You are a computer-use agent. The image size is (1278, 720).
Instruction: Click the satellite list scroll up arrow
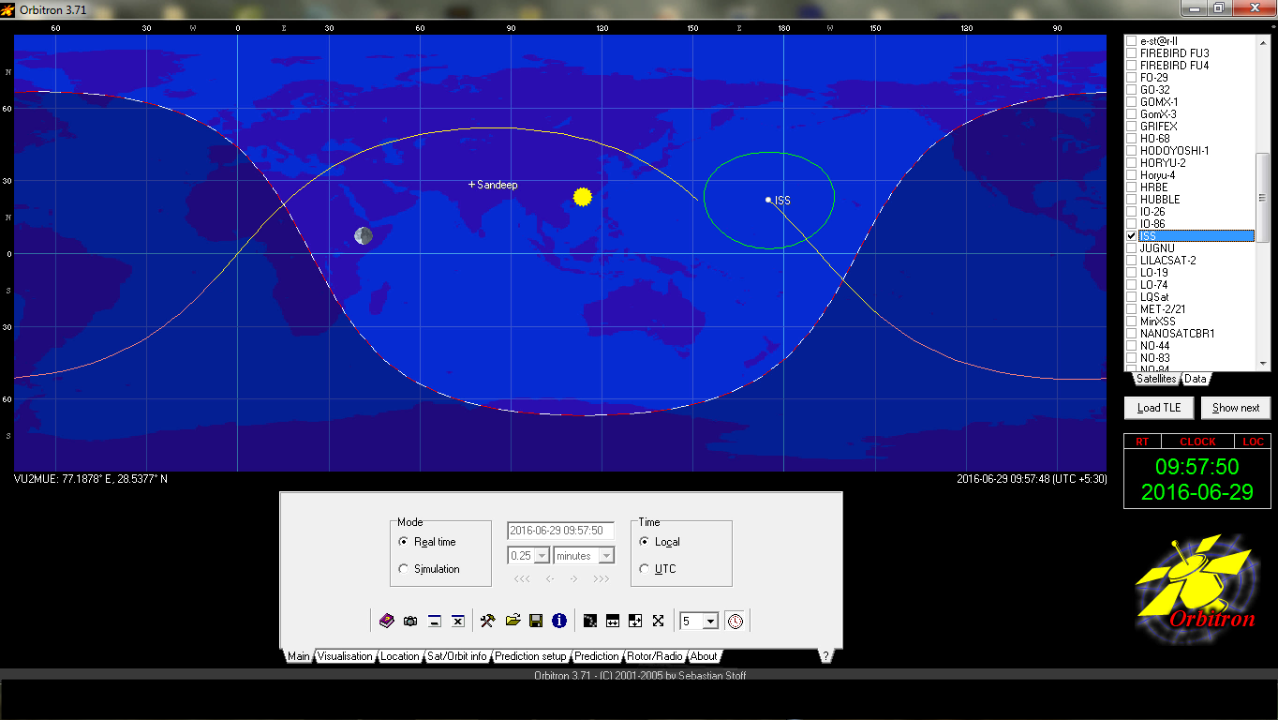coord(1263,41)
